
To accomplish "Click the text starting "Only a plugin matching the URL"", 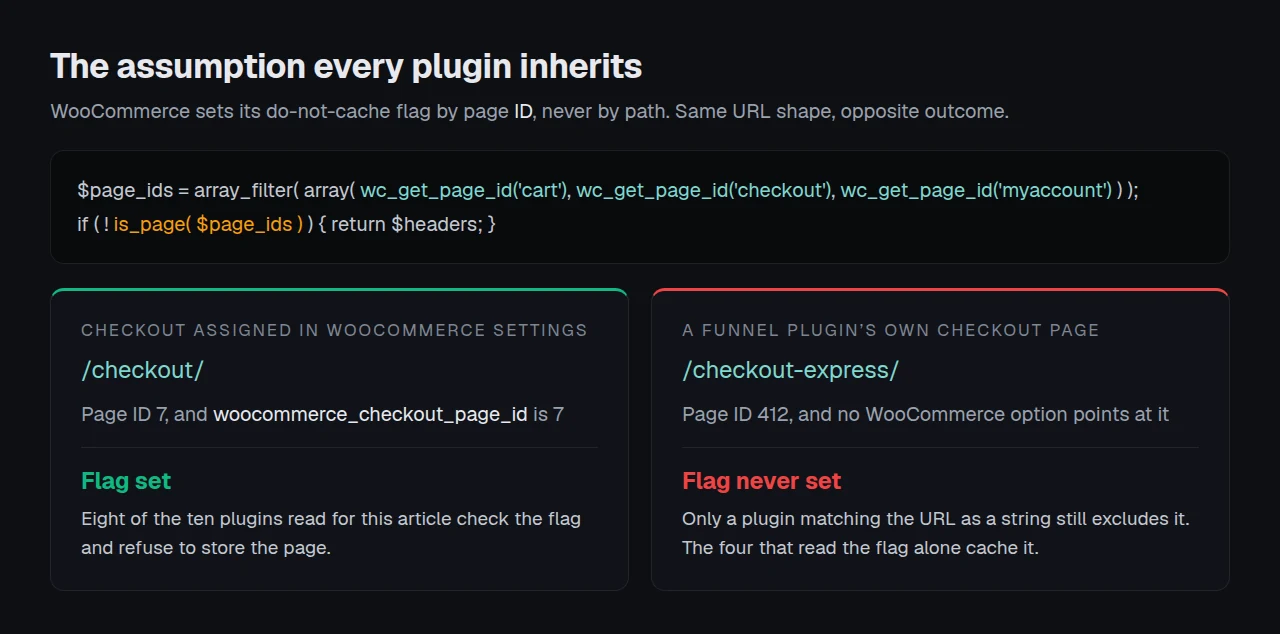I will (x=936, y=519).
